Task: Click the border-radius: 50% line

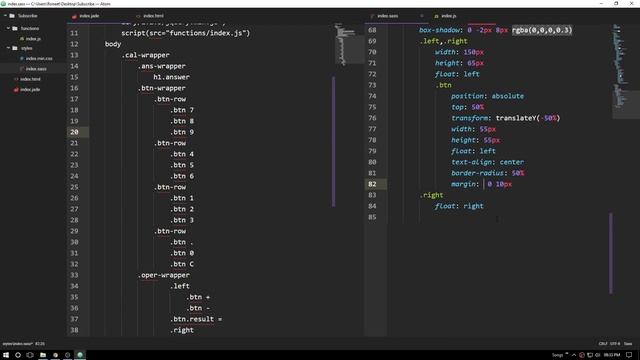Action: point(487,173)
